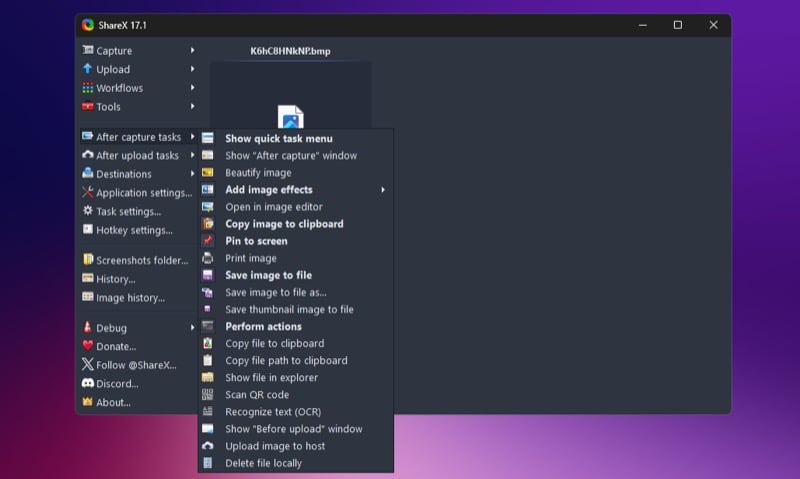Expand the Capture submenu arrow
Image resolution: width=800 pixels, height=479 pixels.
[192, 50]
